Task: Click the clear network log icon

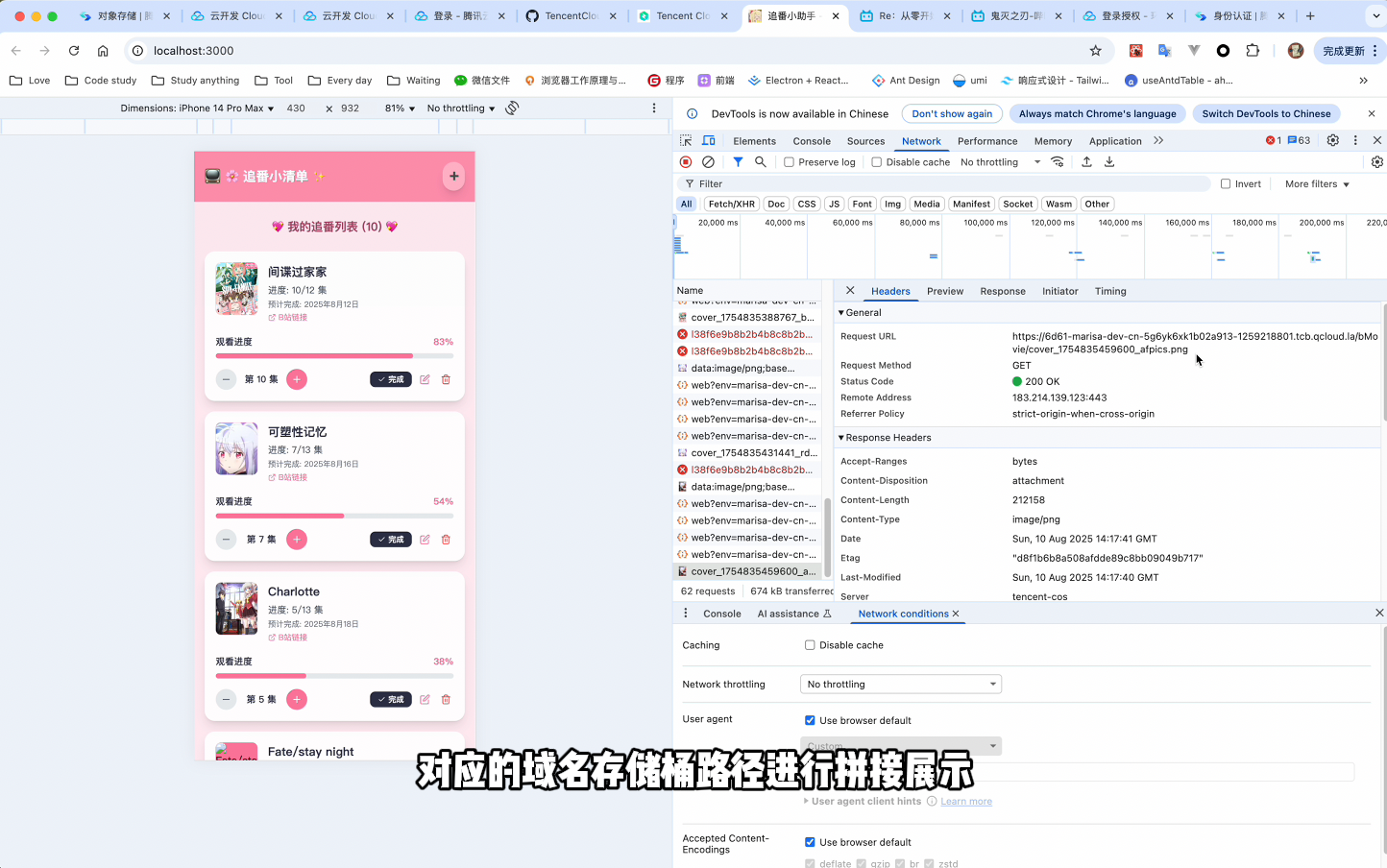Action: click(x=709, y=161)
